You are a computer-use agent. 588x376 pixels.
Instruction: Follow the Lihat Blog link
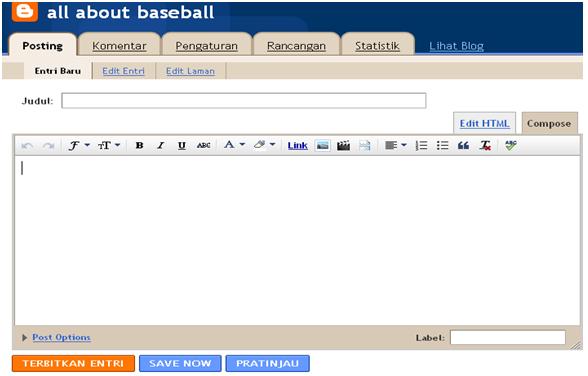click(456, 46)
